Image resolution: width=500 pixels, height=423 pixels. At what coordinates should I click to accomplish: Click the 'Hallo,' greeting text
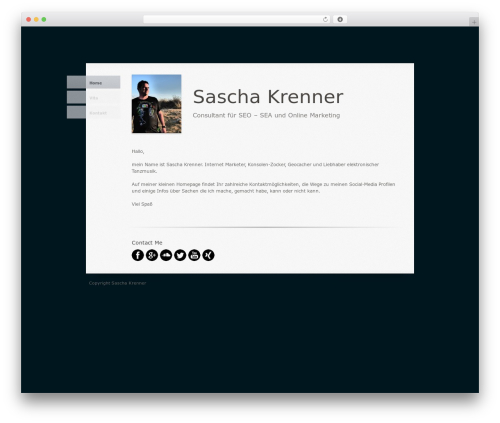(138, 151)
